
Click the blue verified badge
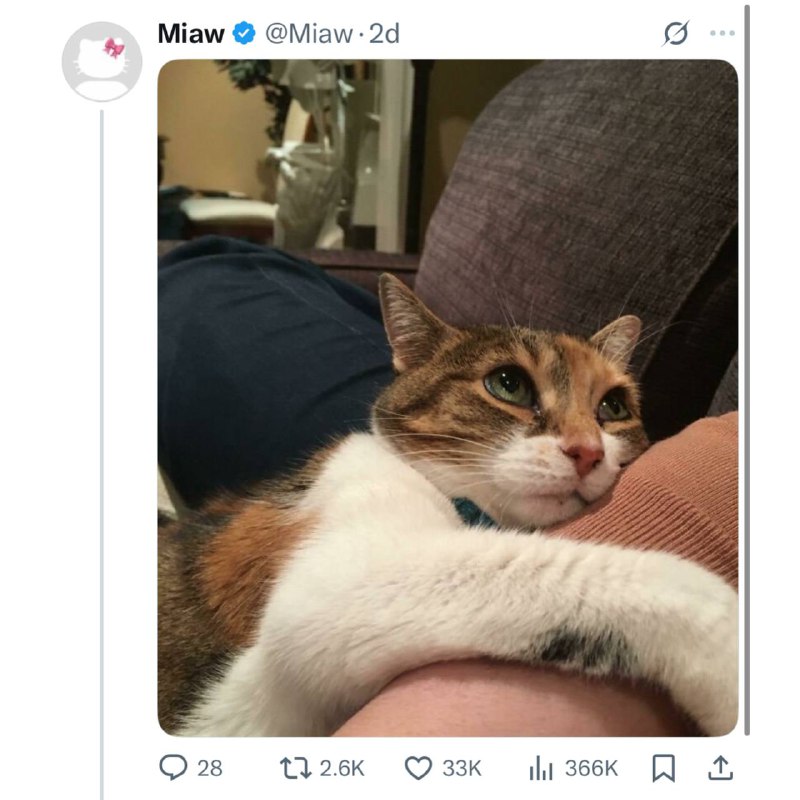pyautogui.click(x=243, y=34)
